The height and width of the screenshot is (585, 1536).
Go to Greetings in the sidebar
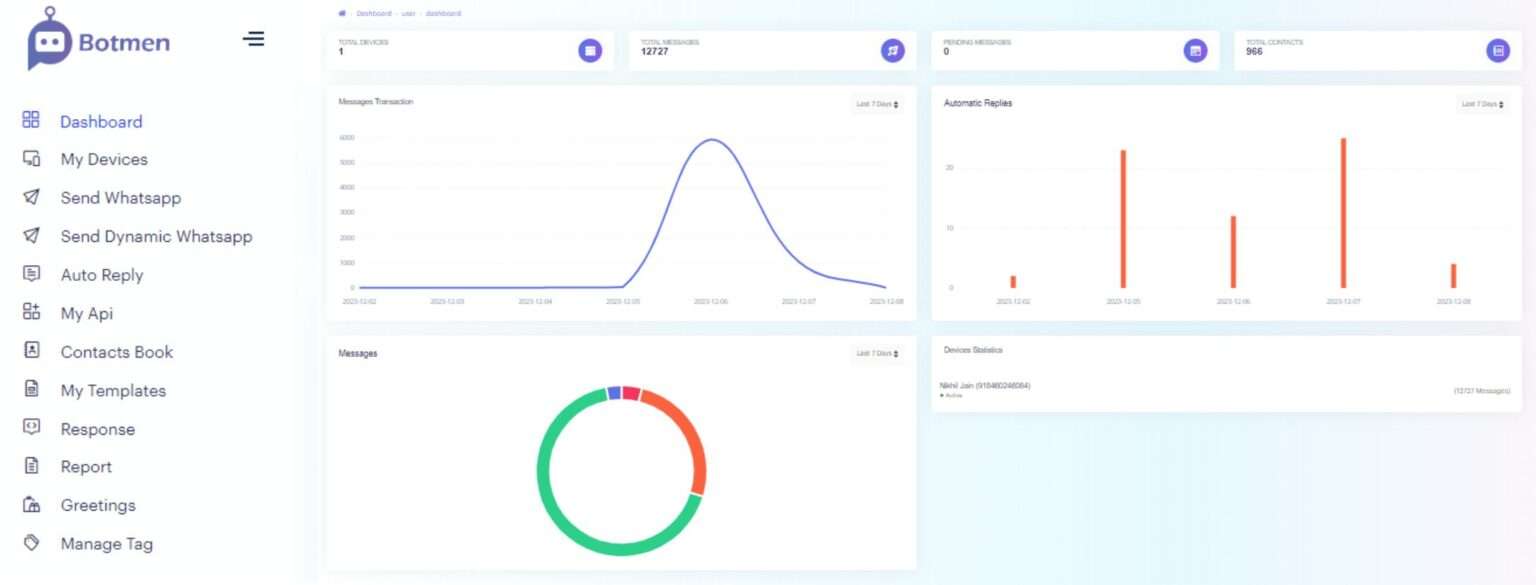[98, 505]
